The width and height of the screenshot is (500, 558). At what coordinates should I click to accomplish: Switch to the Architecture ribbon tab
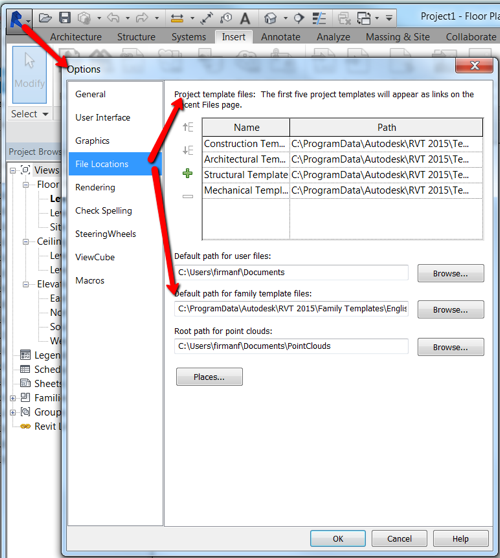[76, 37]
